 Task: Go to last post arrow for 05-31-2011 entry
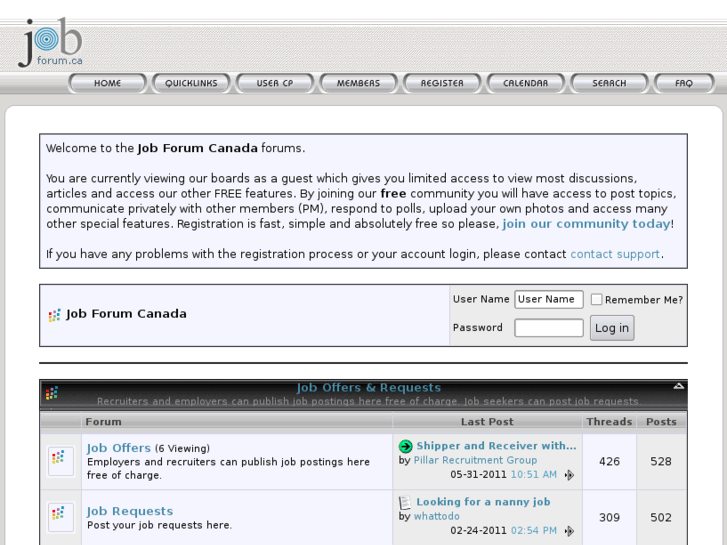tap(569, 475)
